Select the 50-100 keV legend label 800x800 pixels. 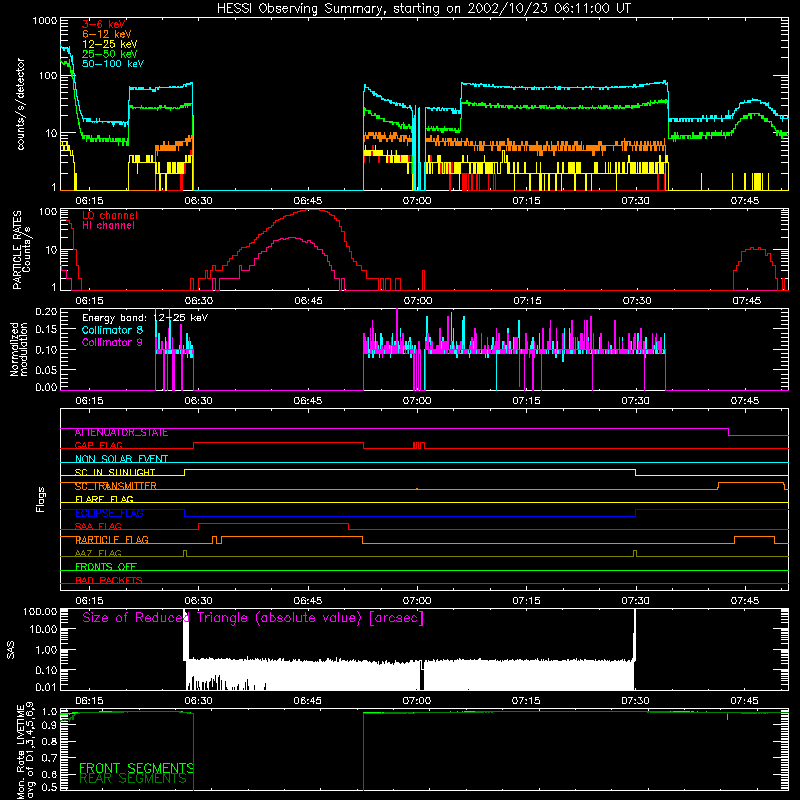pyautogui.click(x=113, y=64)
